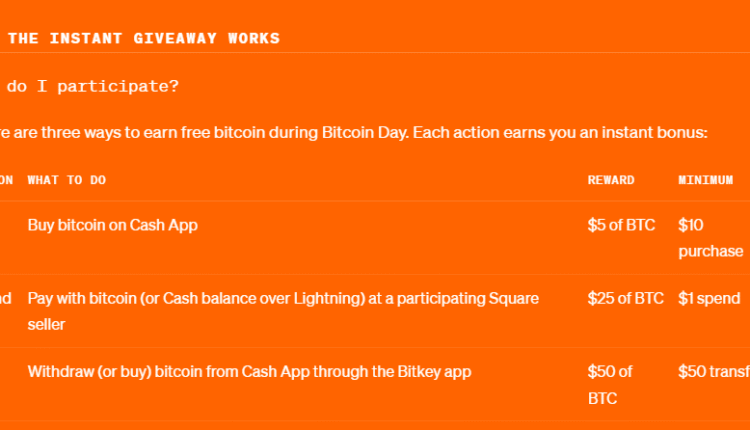Click the "WHAT TO DO" column header
The width and height of the screenshot is (750, 430).
pos(67,180)
